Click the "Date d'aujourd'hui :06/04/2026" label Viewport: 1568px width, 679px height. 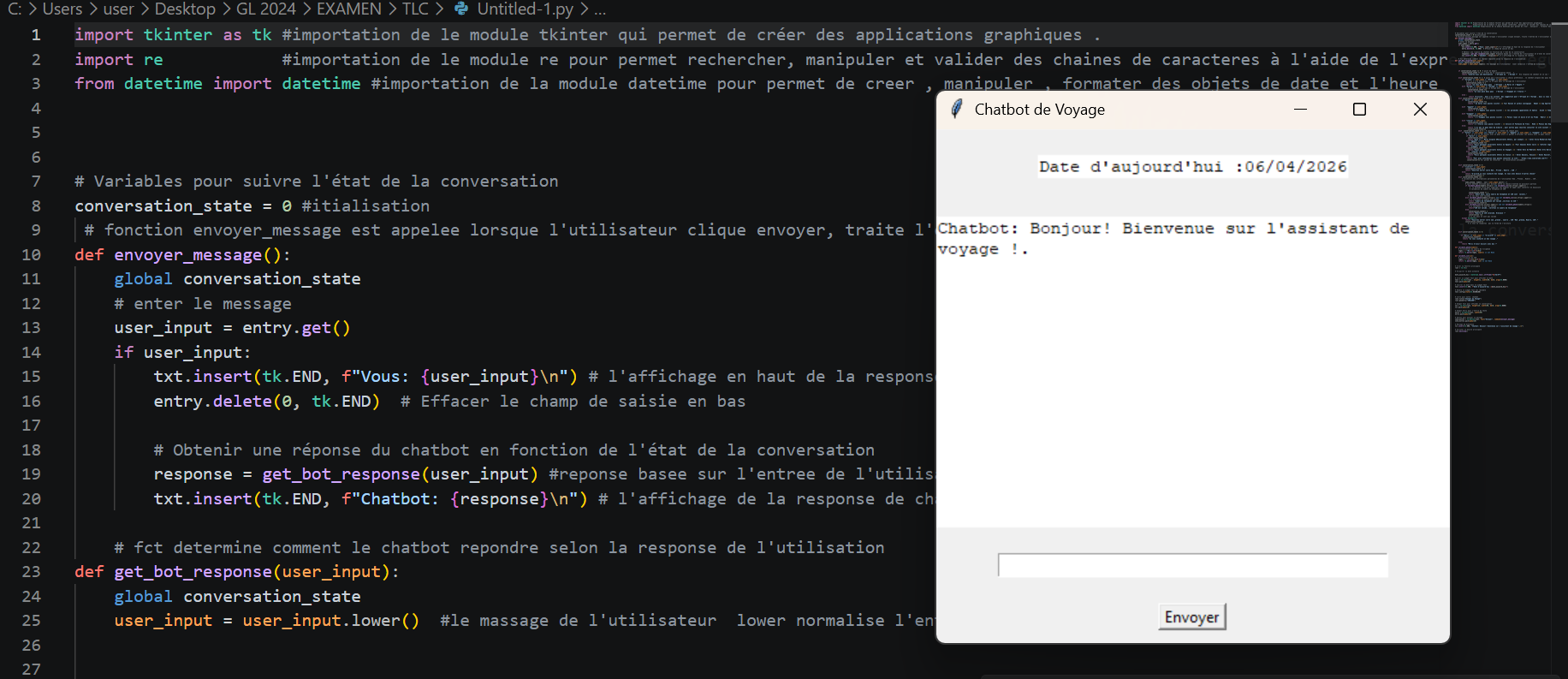1192,166
